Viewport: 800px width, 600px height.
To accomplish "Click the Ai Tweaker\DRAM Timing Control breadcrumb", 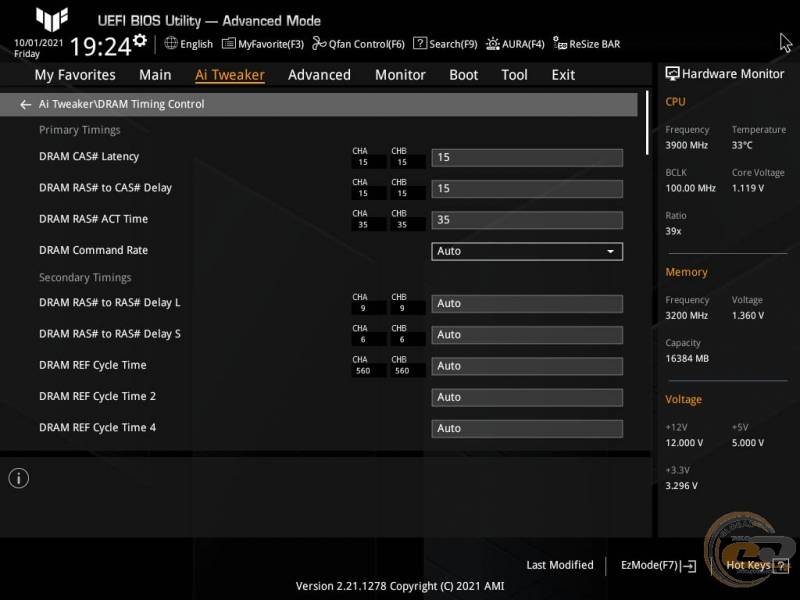I will coord(121,104).
